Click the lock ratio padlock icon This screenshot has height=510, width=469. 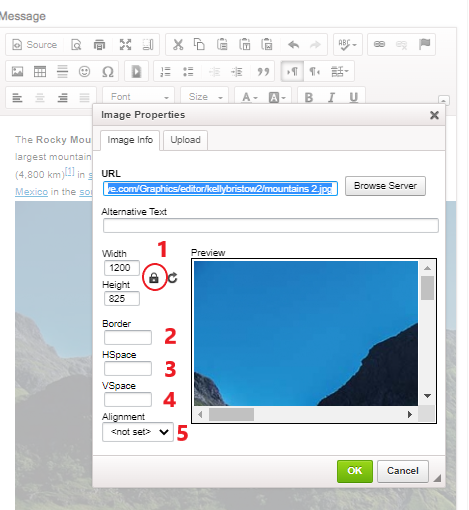pyautogui.click(x=154, y=277)
